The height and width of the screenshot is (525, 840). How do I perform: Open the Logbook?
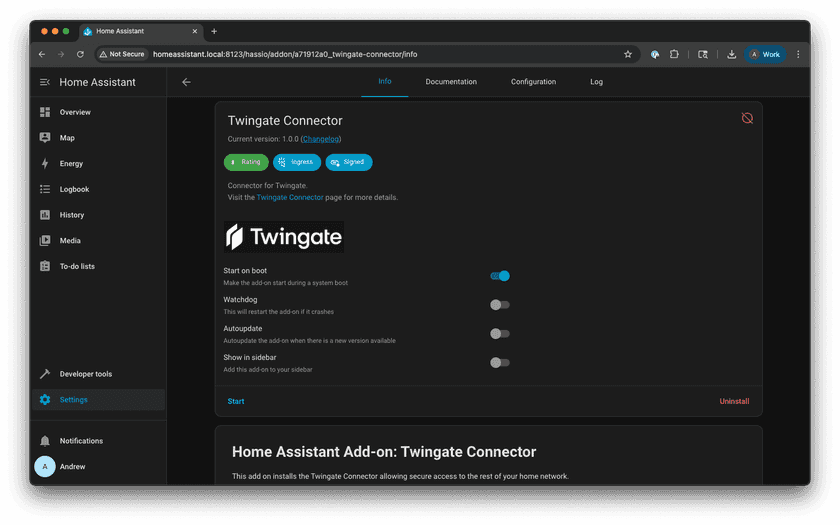point(74,189)
